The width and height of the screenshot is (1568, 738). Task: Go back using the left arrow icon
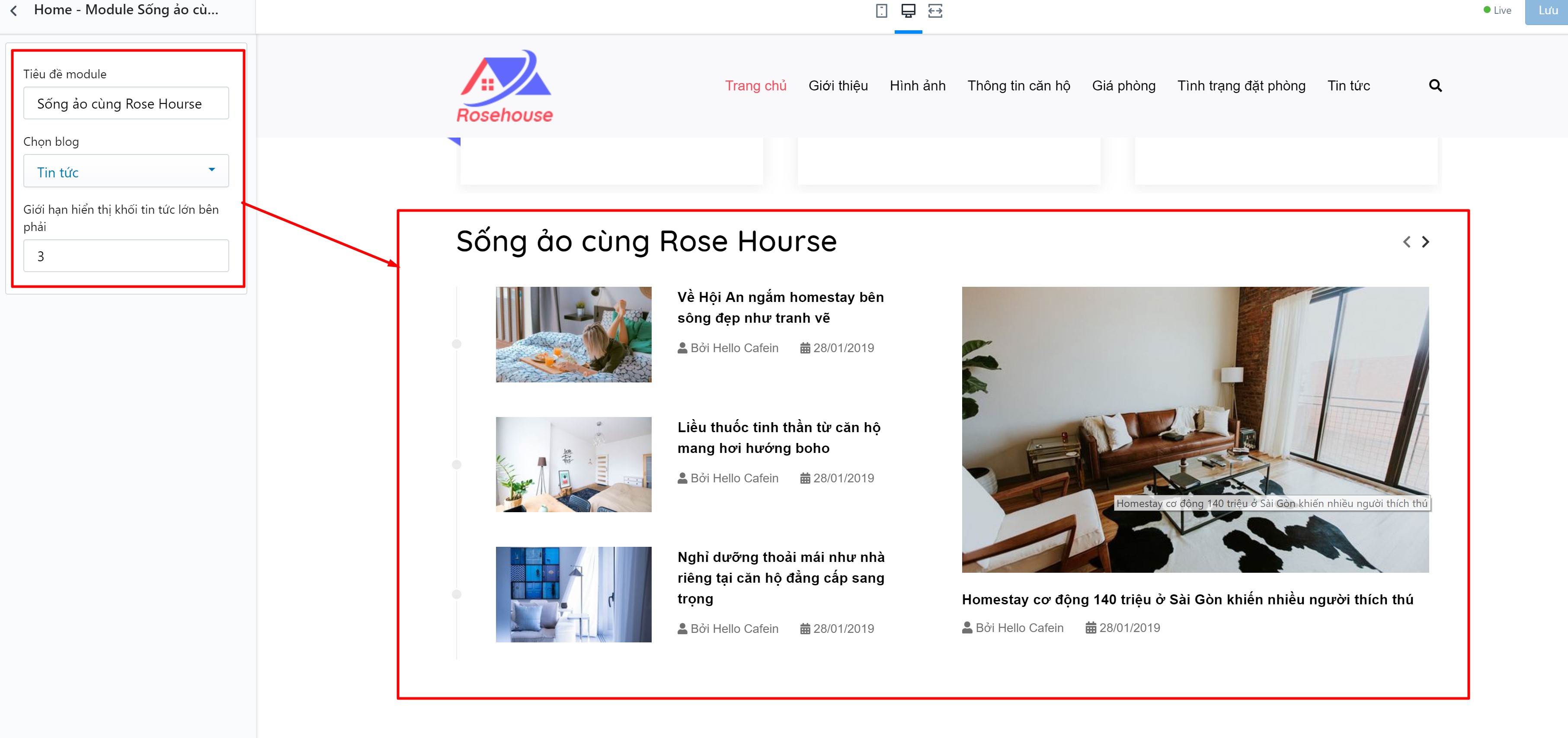point(13,10)
